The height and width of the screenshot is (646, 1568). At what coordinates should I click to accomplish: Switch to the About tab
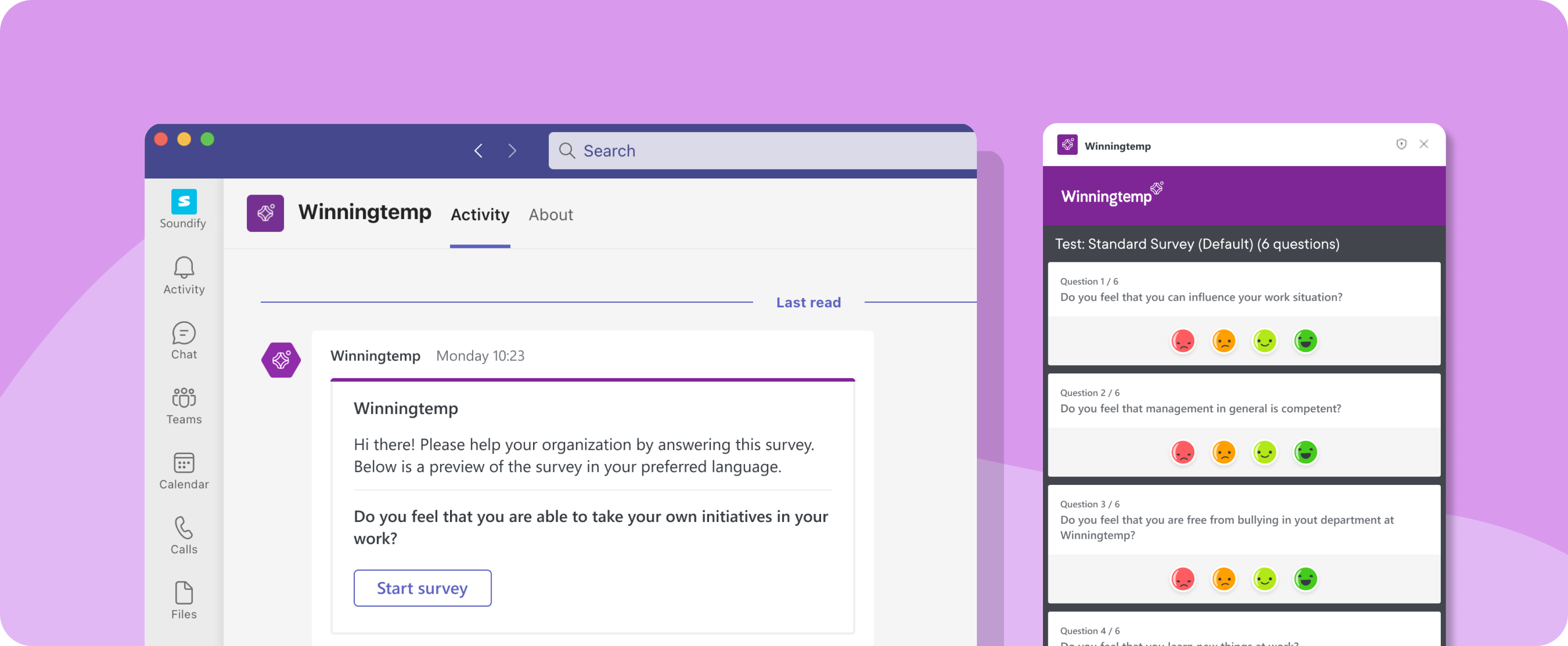coord(550,215)
